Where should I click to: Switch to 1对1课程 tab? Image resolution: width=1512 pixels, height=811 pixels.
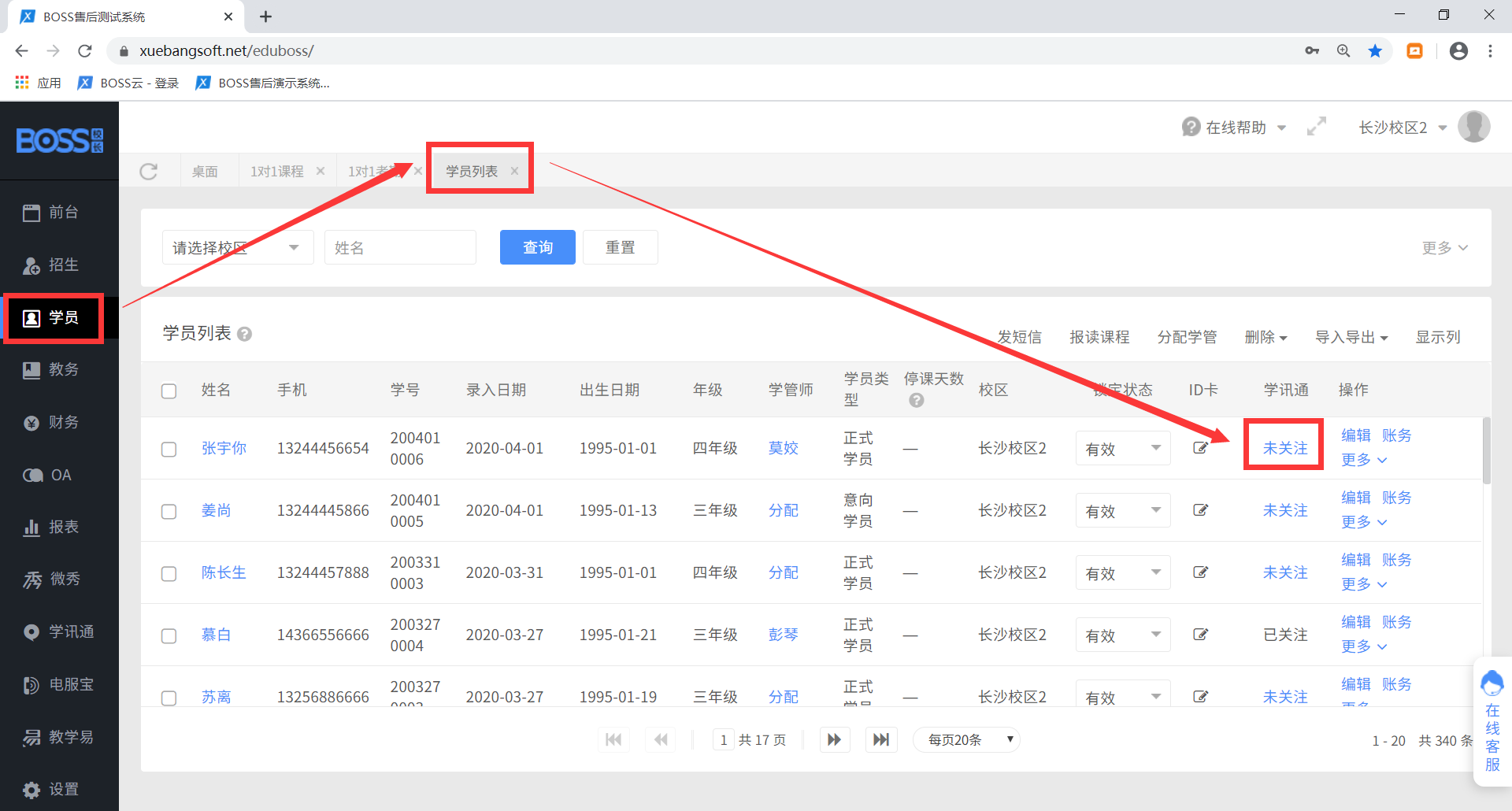coord(277,172)
